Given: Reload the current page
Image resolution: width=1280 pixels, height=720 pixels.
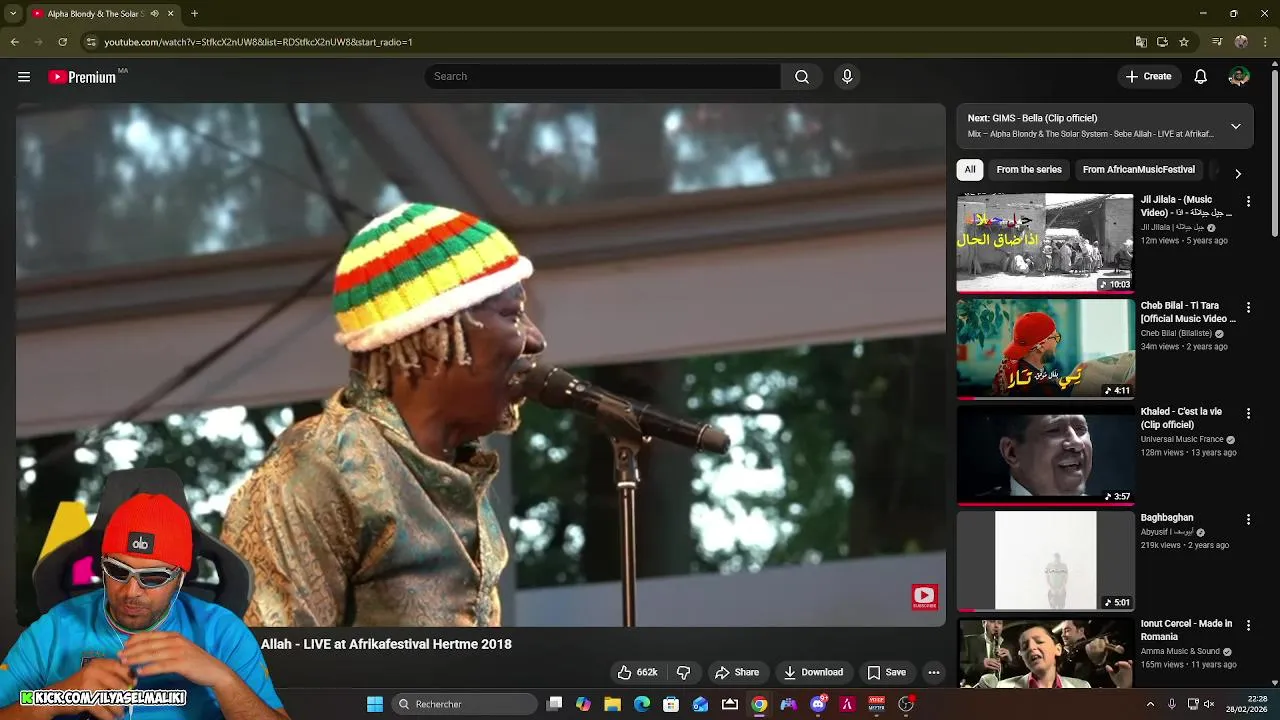Looking at the screenshot, I should click(x=62, y=42).
